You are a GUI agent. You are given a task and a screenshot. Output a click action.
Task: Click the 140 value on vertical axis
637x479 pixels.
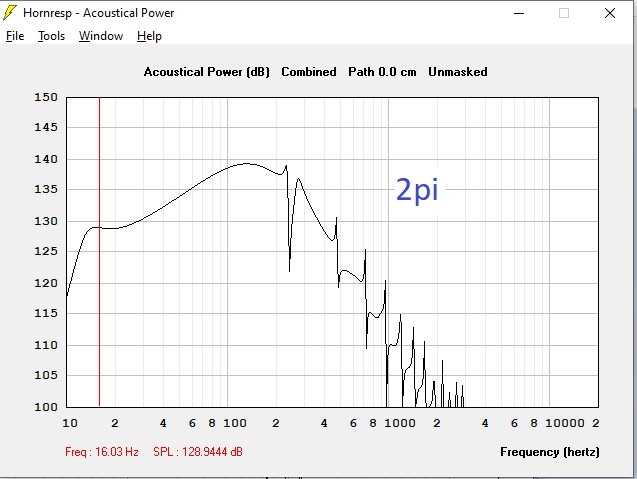pos(46,159)
